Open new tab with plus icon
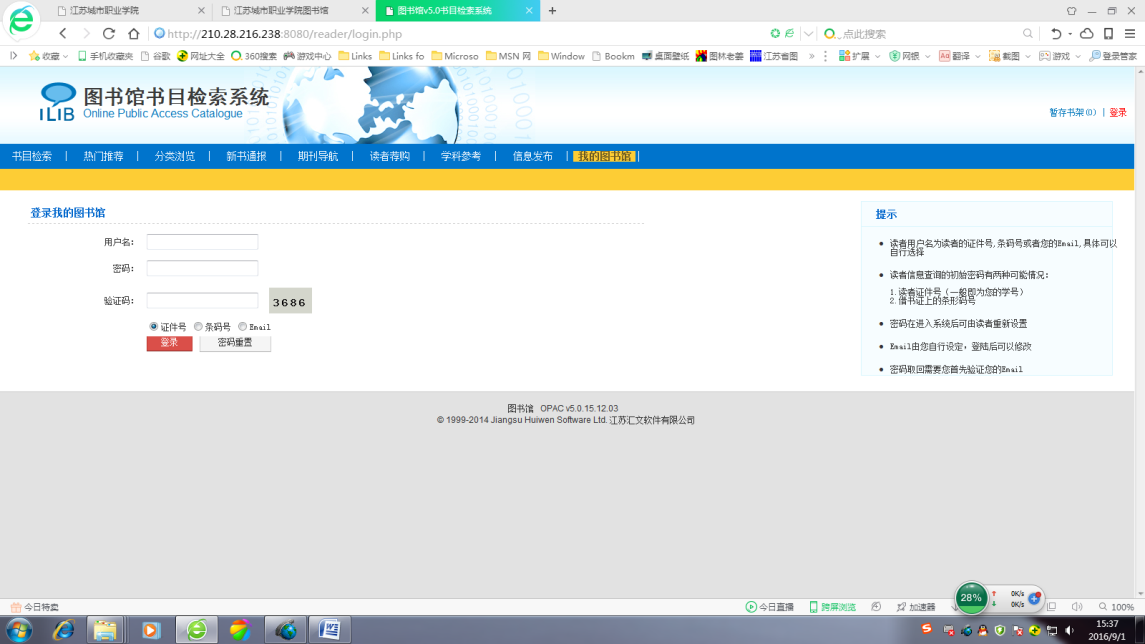1145x644 pixels. [552, 11]
